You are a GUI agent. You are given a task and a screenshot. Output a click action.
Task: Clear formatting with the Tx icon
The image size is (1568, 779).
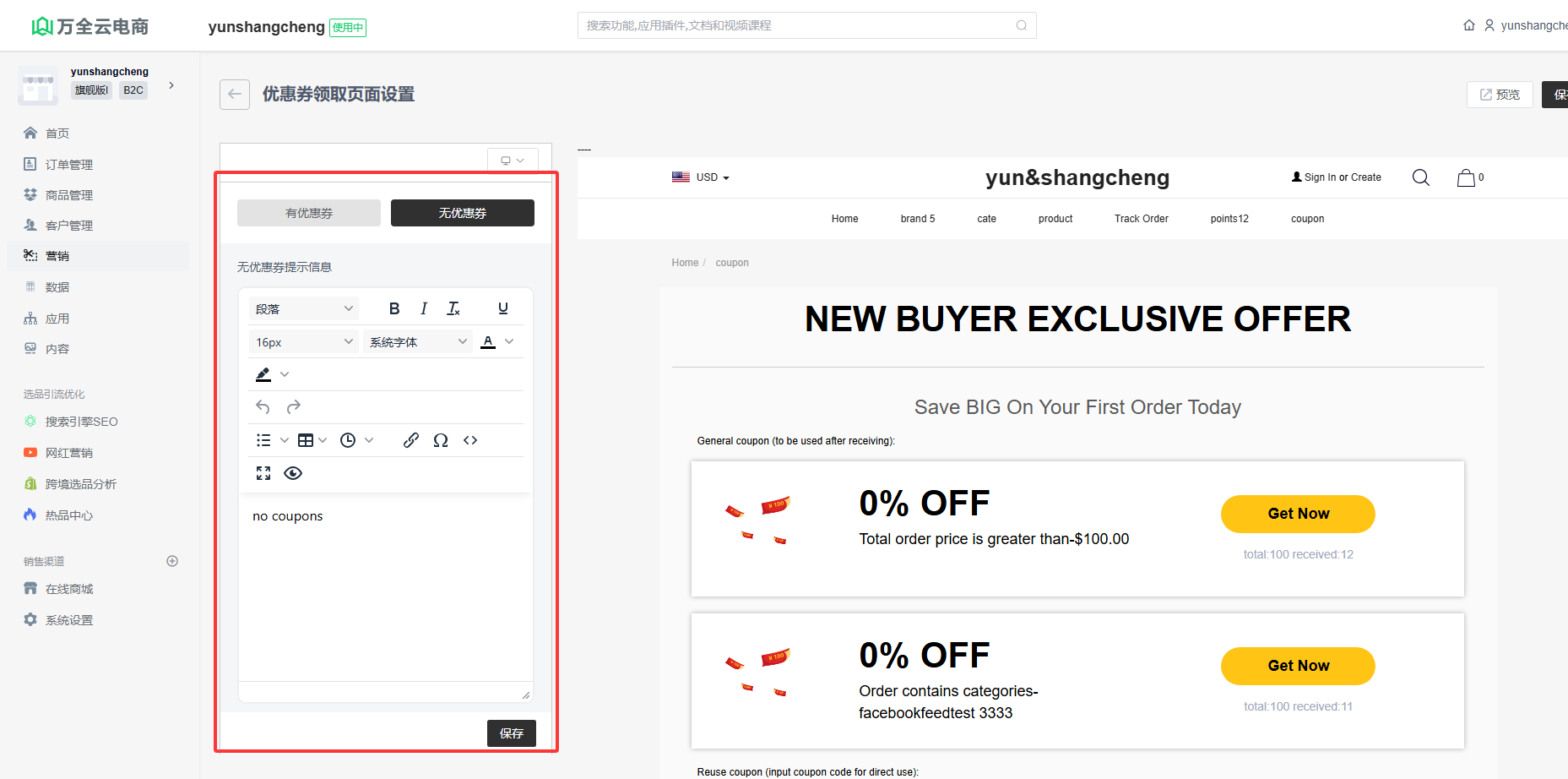(x=453, y=308)
